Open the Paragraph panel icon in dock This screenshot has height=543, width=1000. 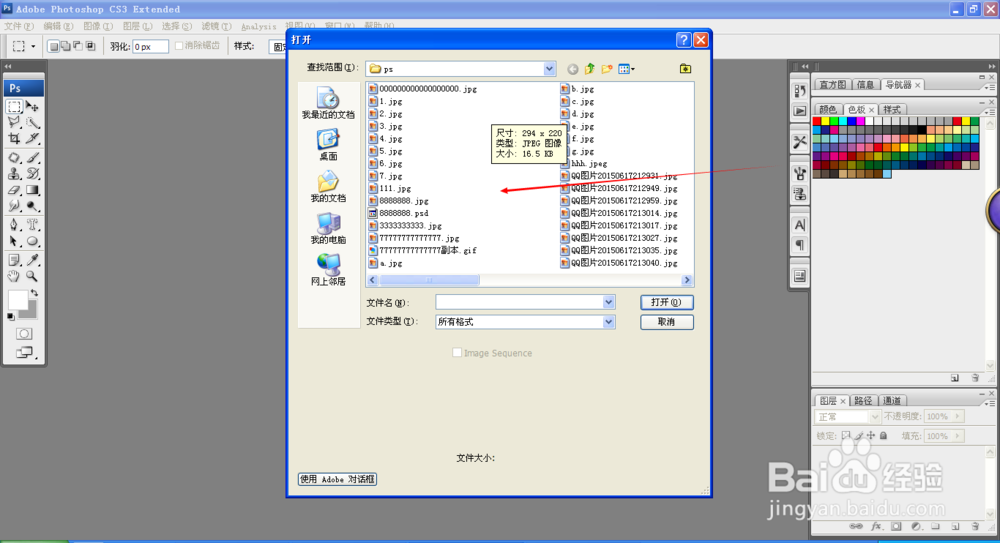coord(800,245)
